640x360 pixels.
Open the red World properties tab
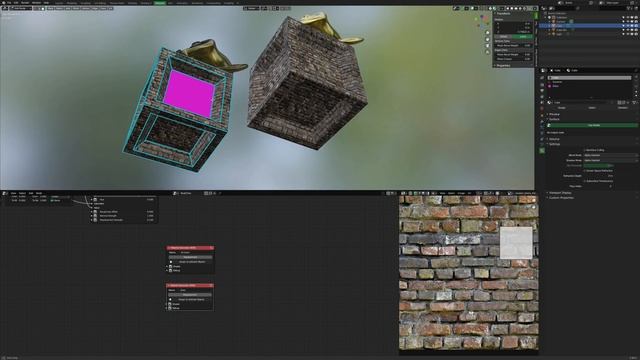tap(542, 108)
